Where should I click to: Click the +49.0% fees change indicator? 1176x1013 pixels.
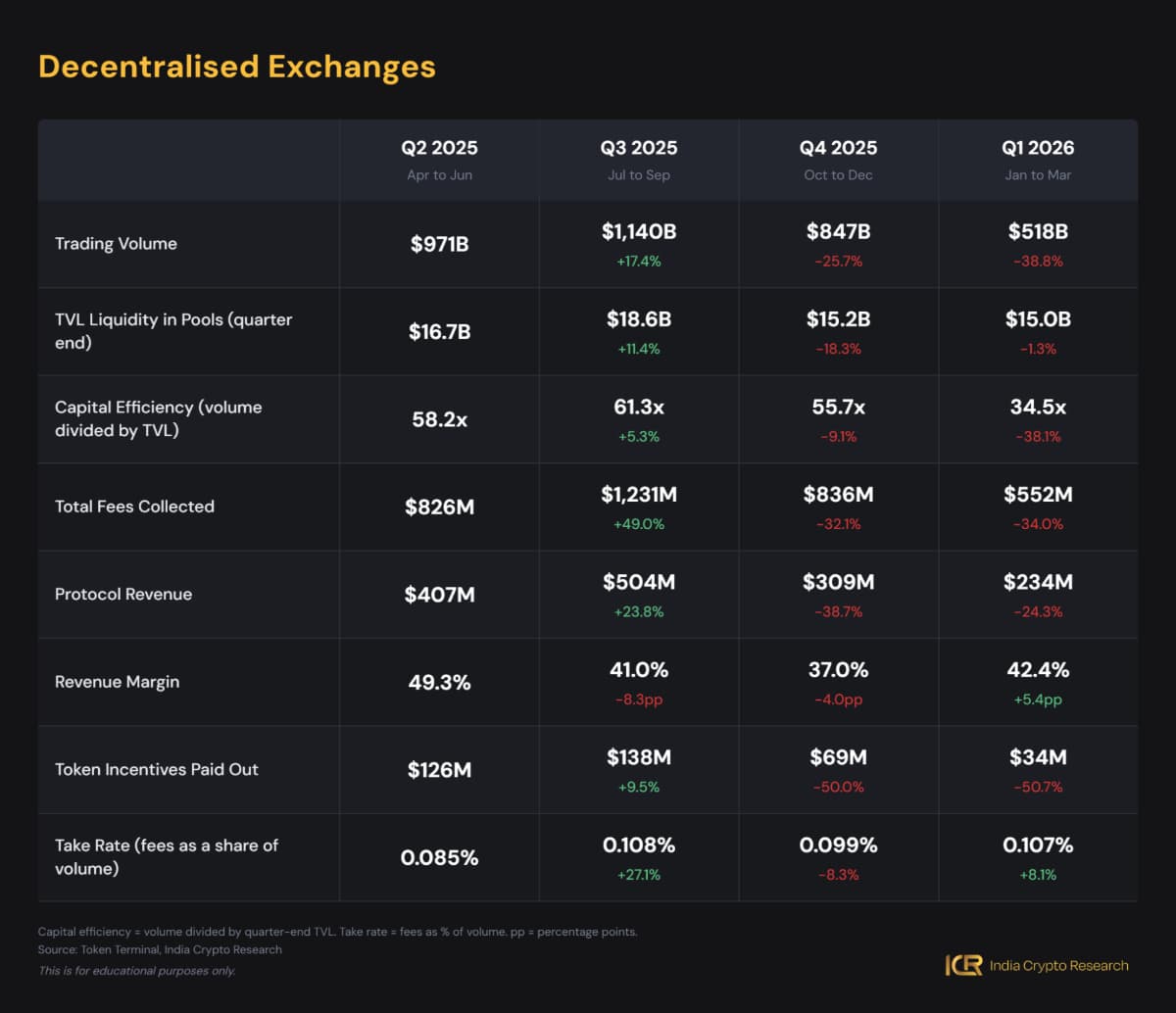(639, 524)
